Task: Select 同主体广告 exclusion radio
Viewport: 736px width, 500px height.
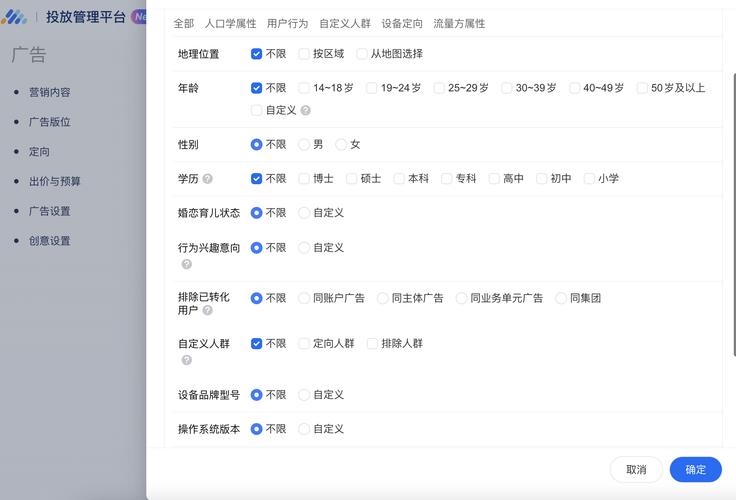Action: tap(383, 298)
